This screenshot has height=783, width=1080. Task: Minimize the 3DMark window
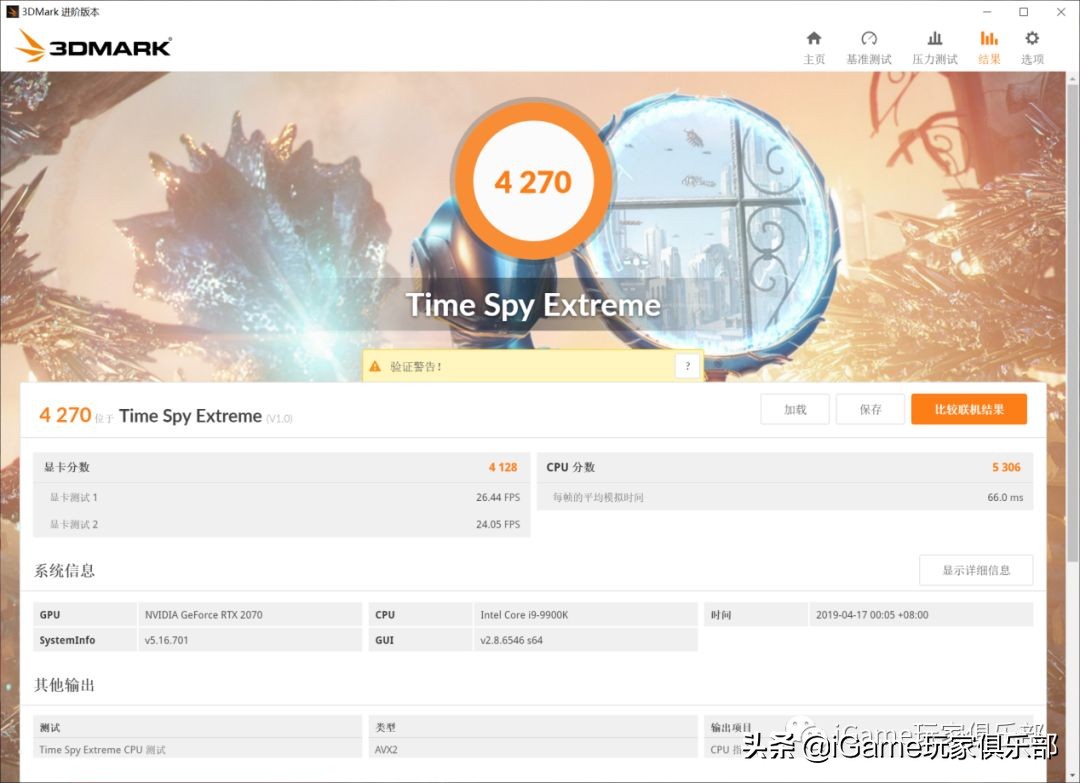[987, 12]
